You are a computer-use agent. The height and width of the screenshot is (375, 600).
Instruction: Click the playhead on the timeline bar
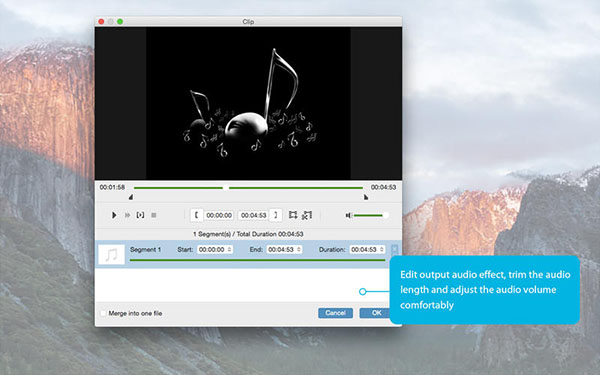click(x=226, y=188)
